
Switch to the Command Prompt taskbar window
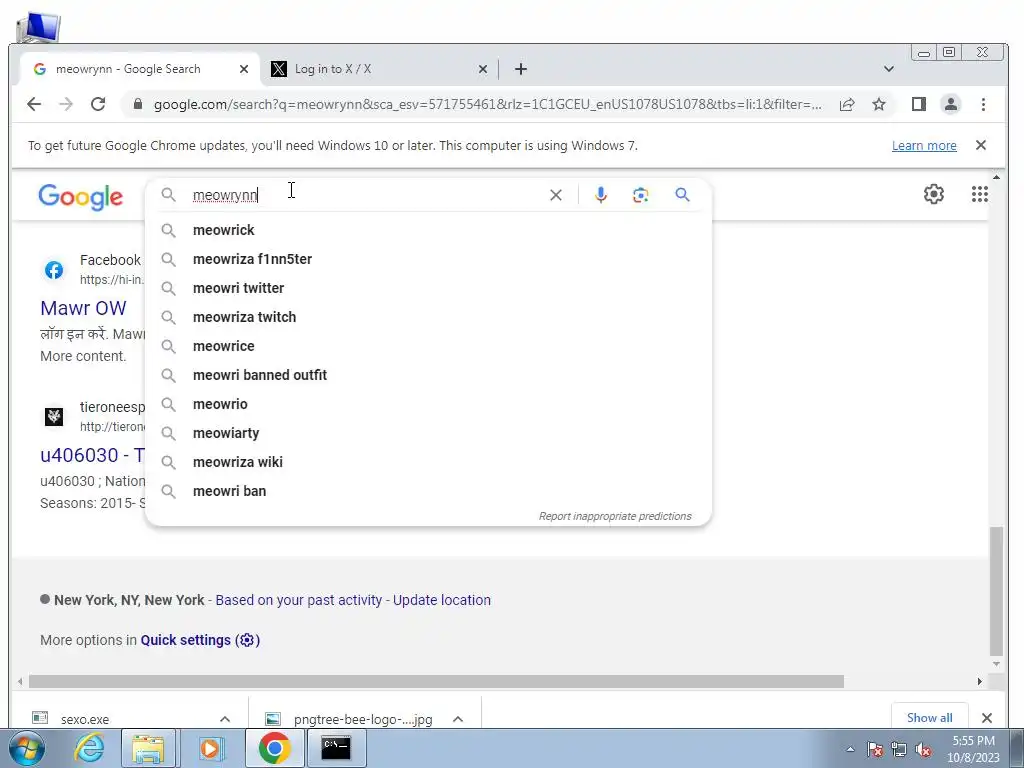coord(336,748)
